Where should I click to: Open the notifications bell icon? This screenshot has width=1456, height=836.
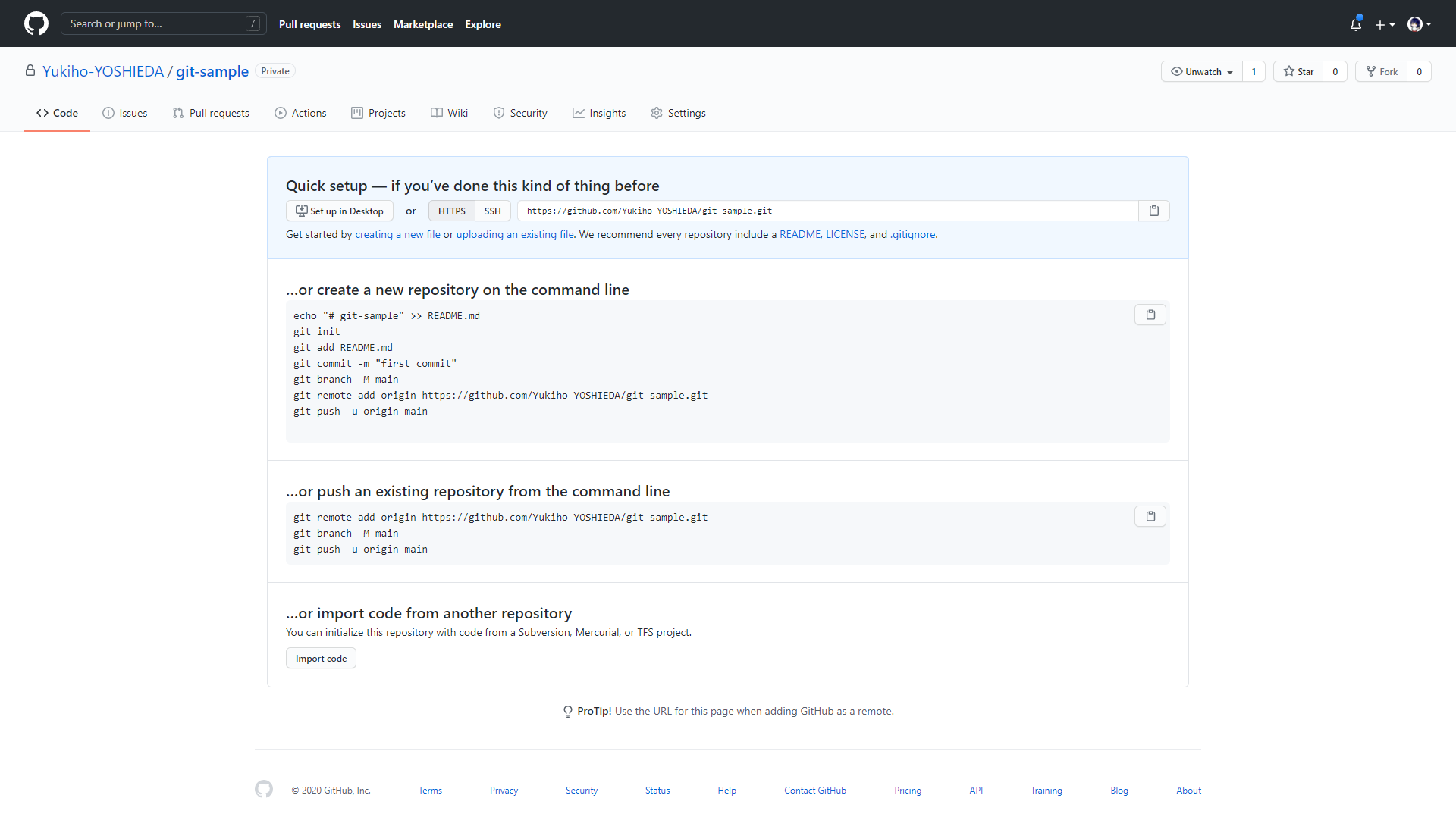click(x=1356, y=24)
